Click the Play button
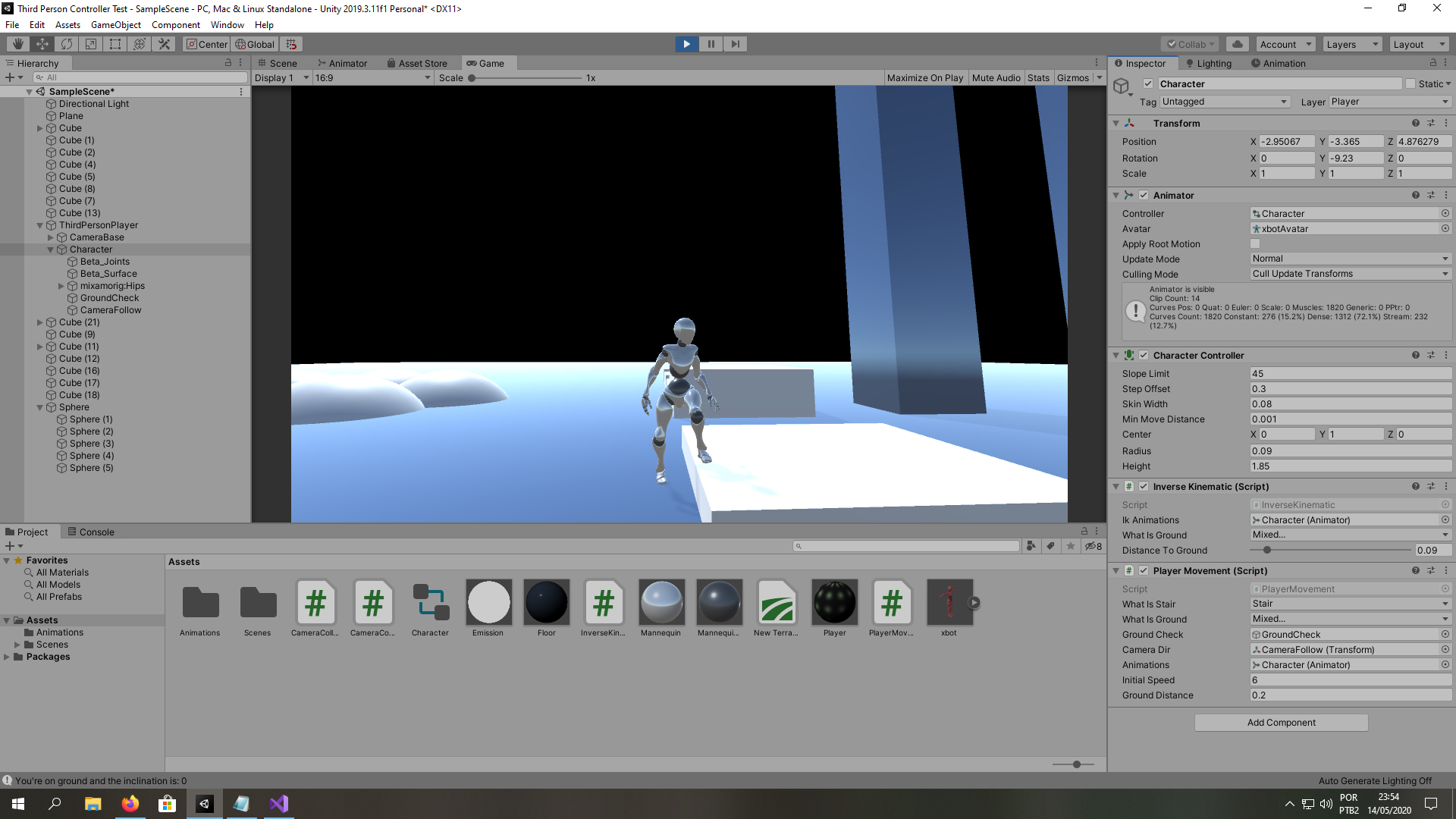This screenshot has height=819, width=1456. [686, 44]
